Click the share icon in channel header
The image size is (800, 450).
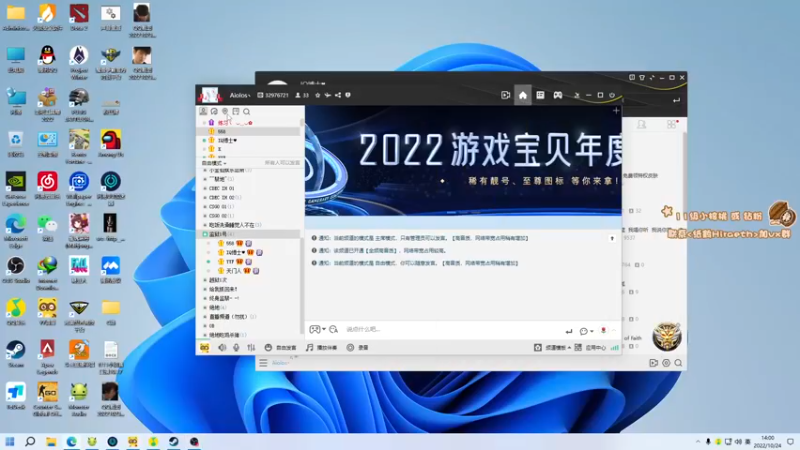click(338, 95)
